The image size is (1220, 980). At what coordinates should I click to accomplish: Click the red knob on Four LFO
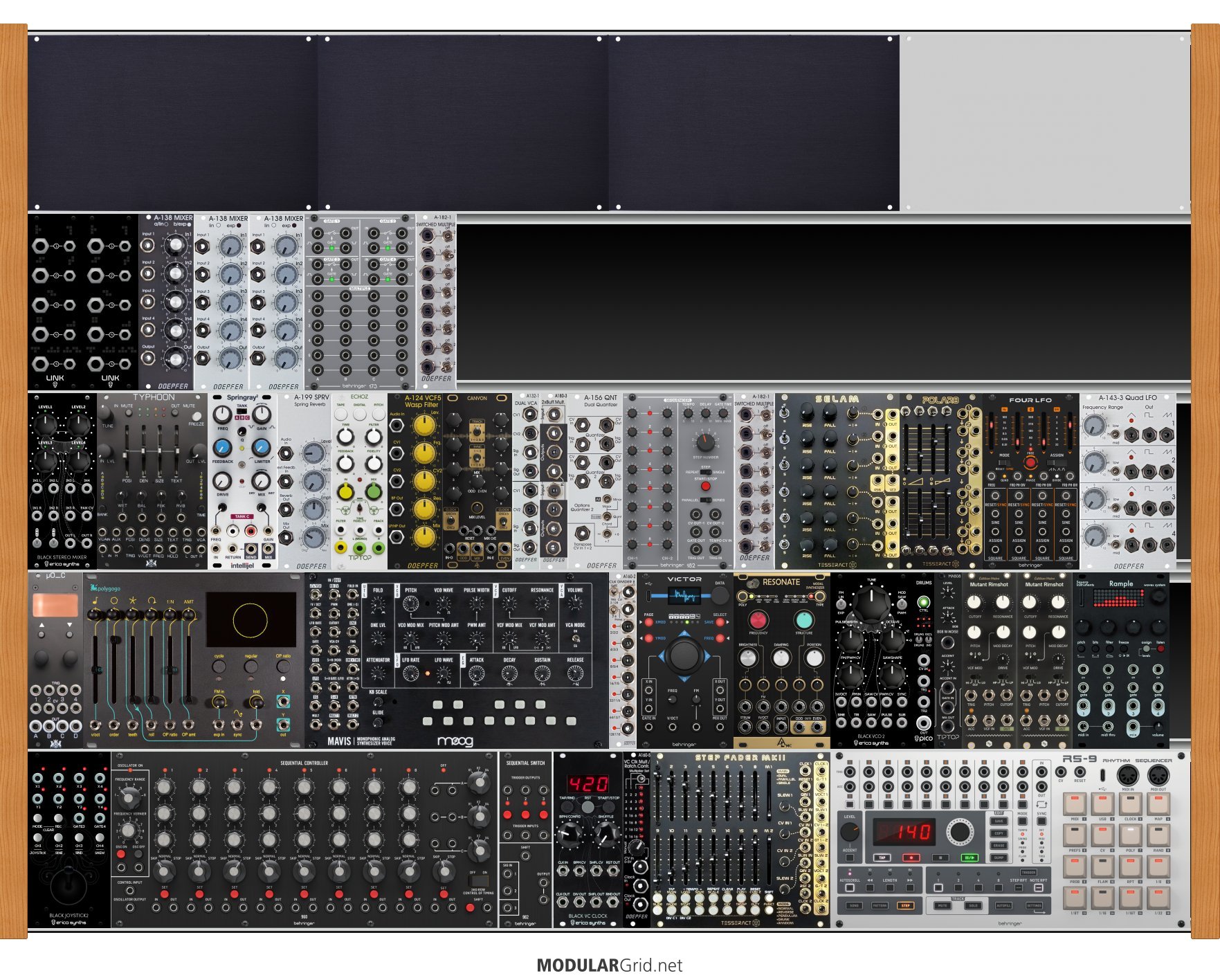[1030, 462]
